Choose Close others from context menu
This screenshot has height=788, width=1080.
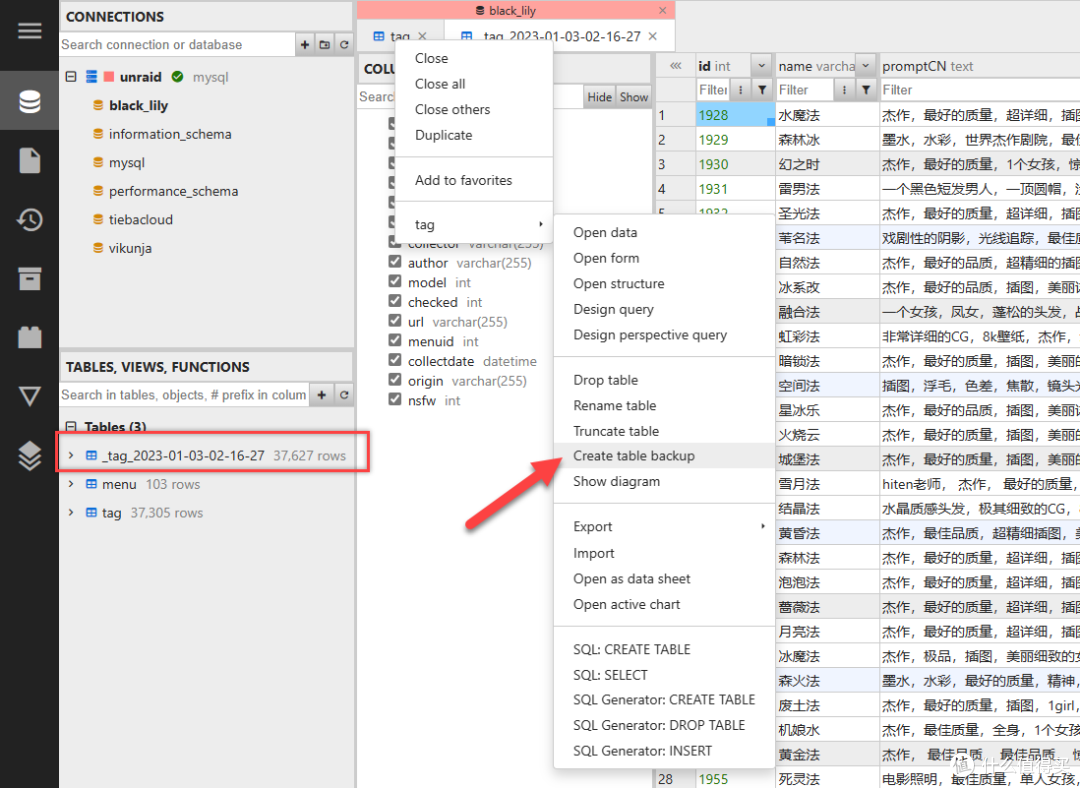coord(452,109)
